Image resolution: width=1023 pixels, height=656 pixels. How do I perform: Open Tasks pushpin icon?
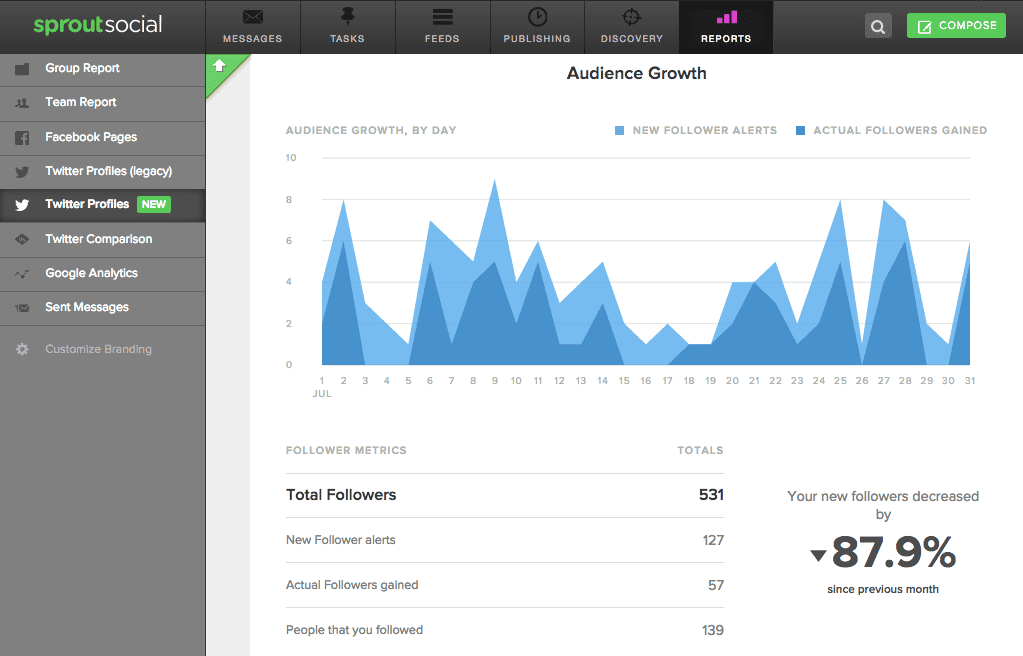[347, 16]
